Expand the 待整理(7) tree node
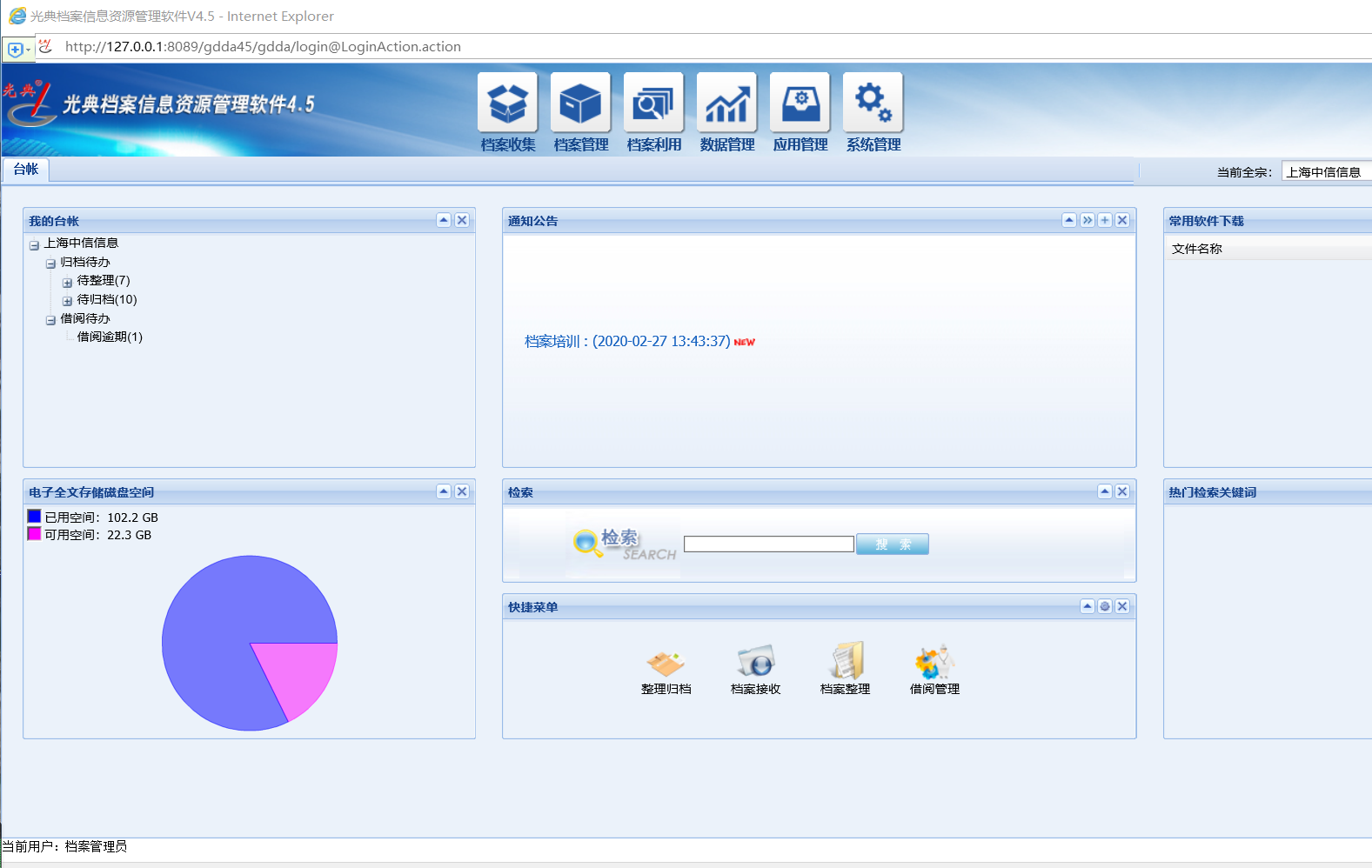1372x868 pixels. coord(67,282)
